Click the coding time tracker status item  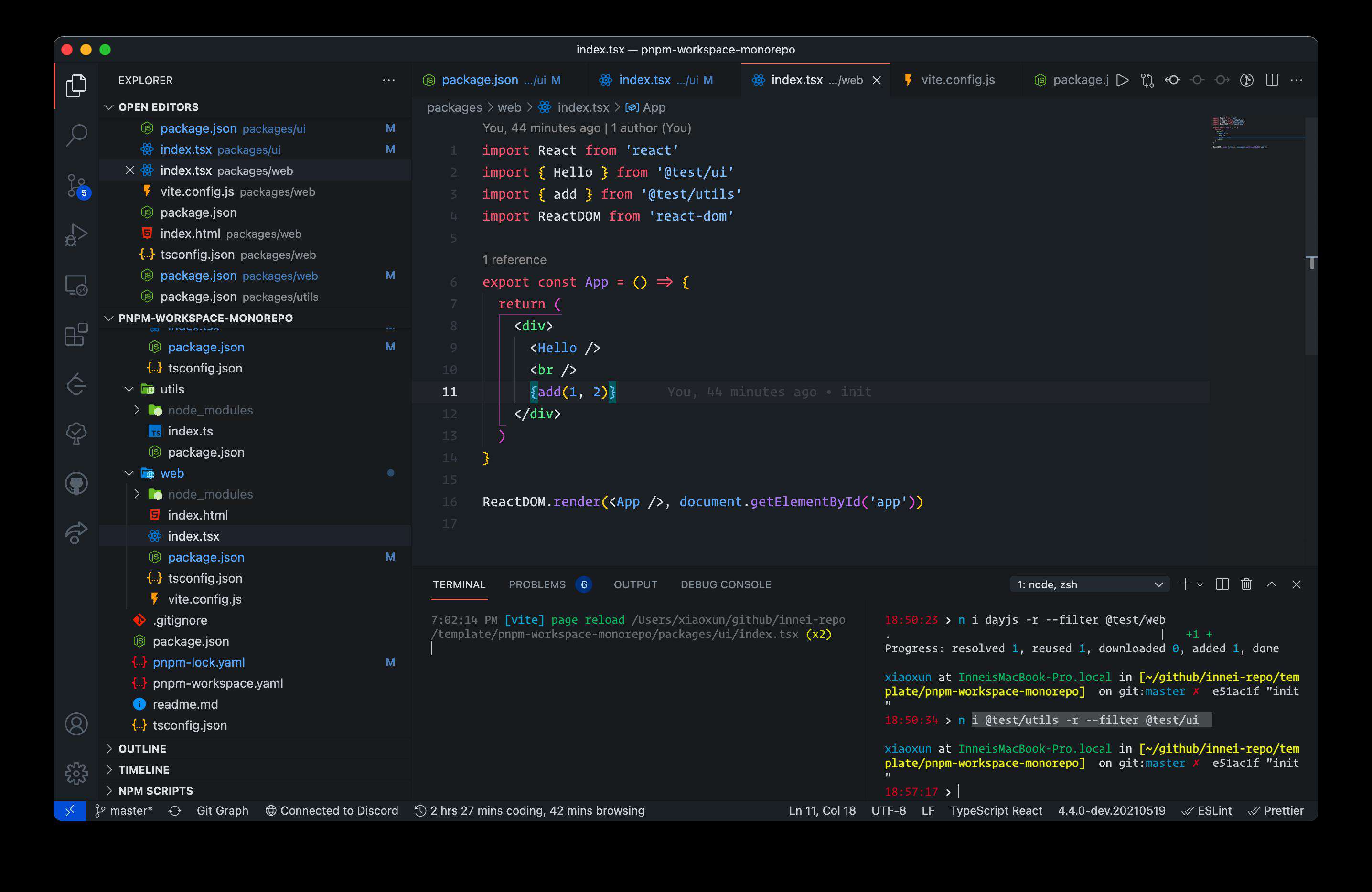click(529, 811)
